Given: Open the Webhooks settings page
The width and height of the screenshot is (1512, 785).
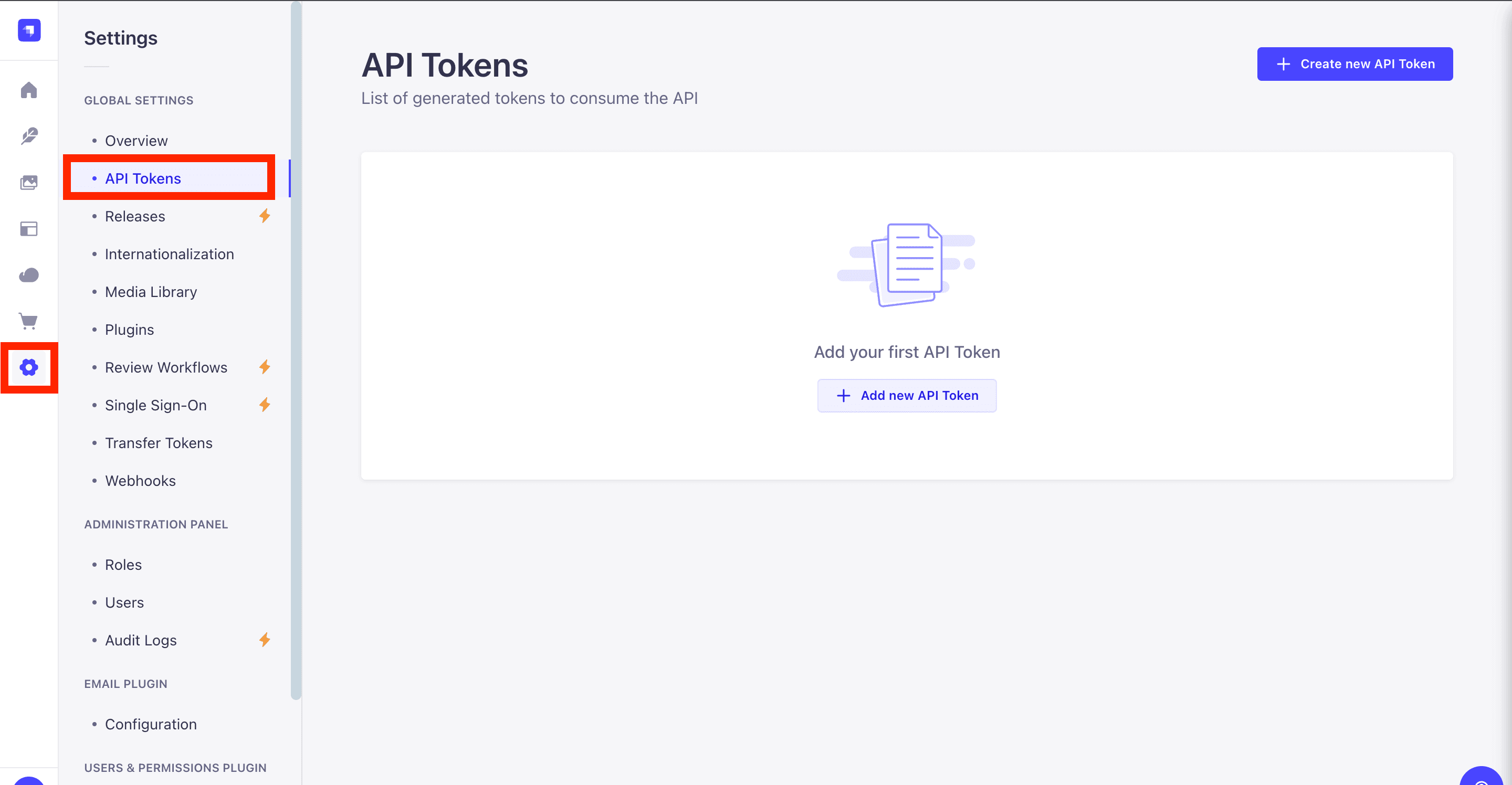Looking at the screenshot, I should point(140,481).
